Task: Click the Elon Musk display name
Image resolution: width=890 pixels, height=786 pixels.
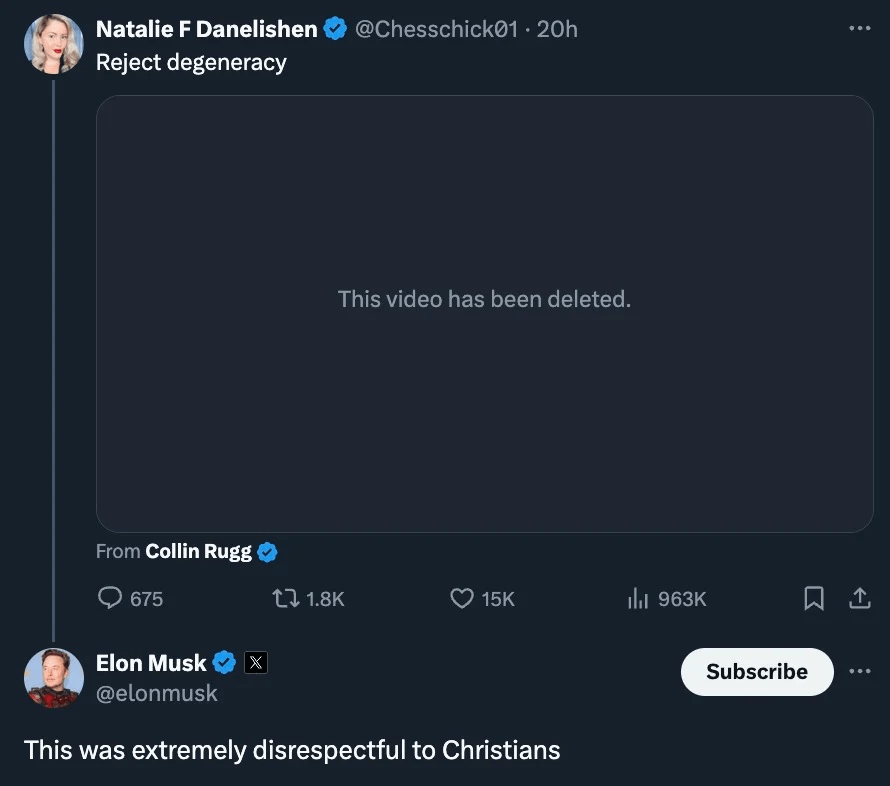Action: coord(150,663)
